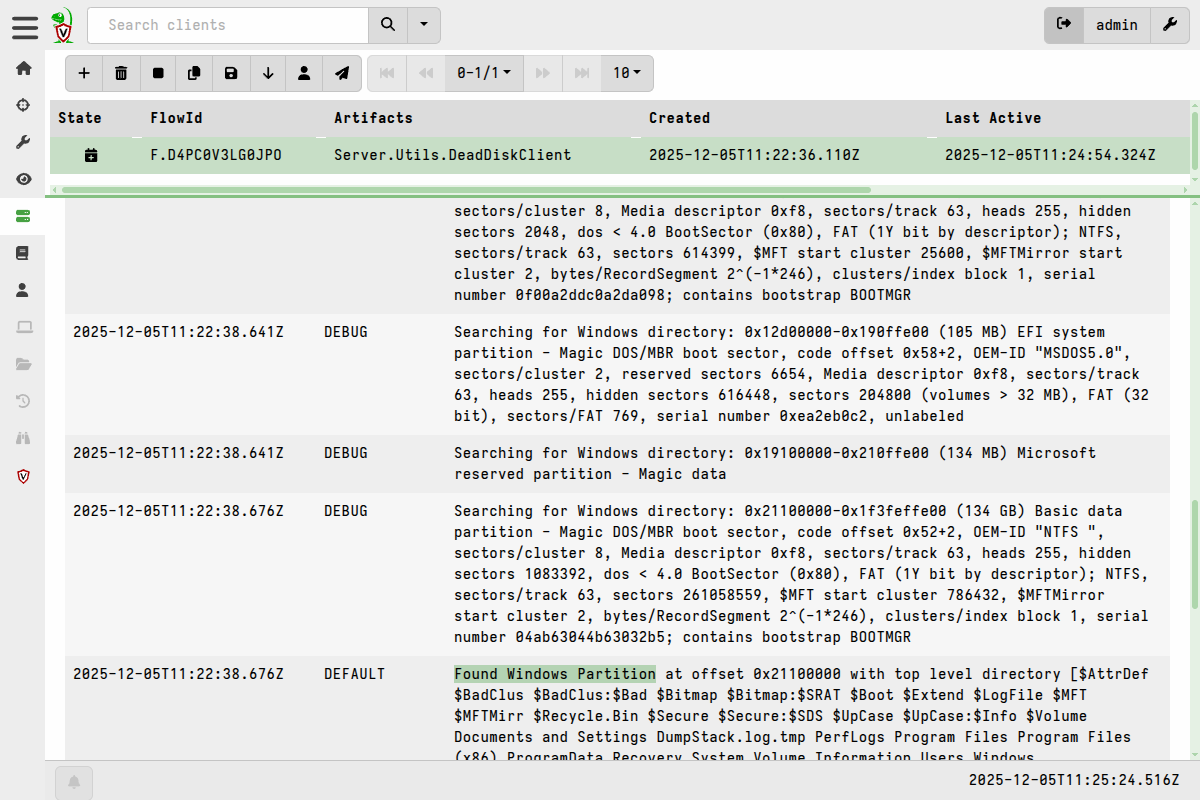This screenshot has height=800, width=1200.
Task: Click the paper plane icon in toolbar
Action: tap(342, 73)
